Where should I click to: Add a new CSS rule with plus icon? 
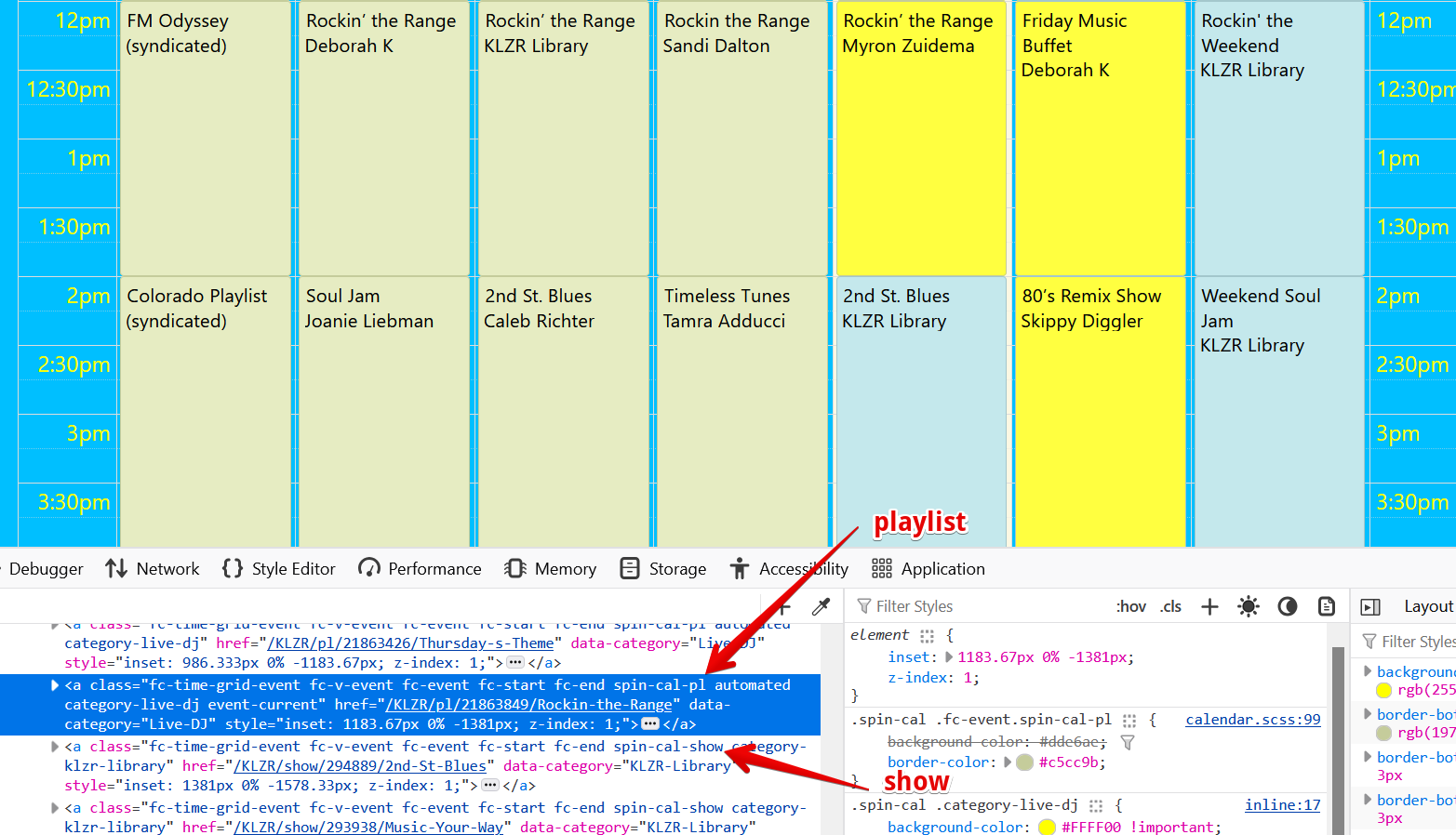pyautogui.click(x=1209, y=606)
